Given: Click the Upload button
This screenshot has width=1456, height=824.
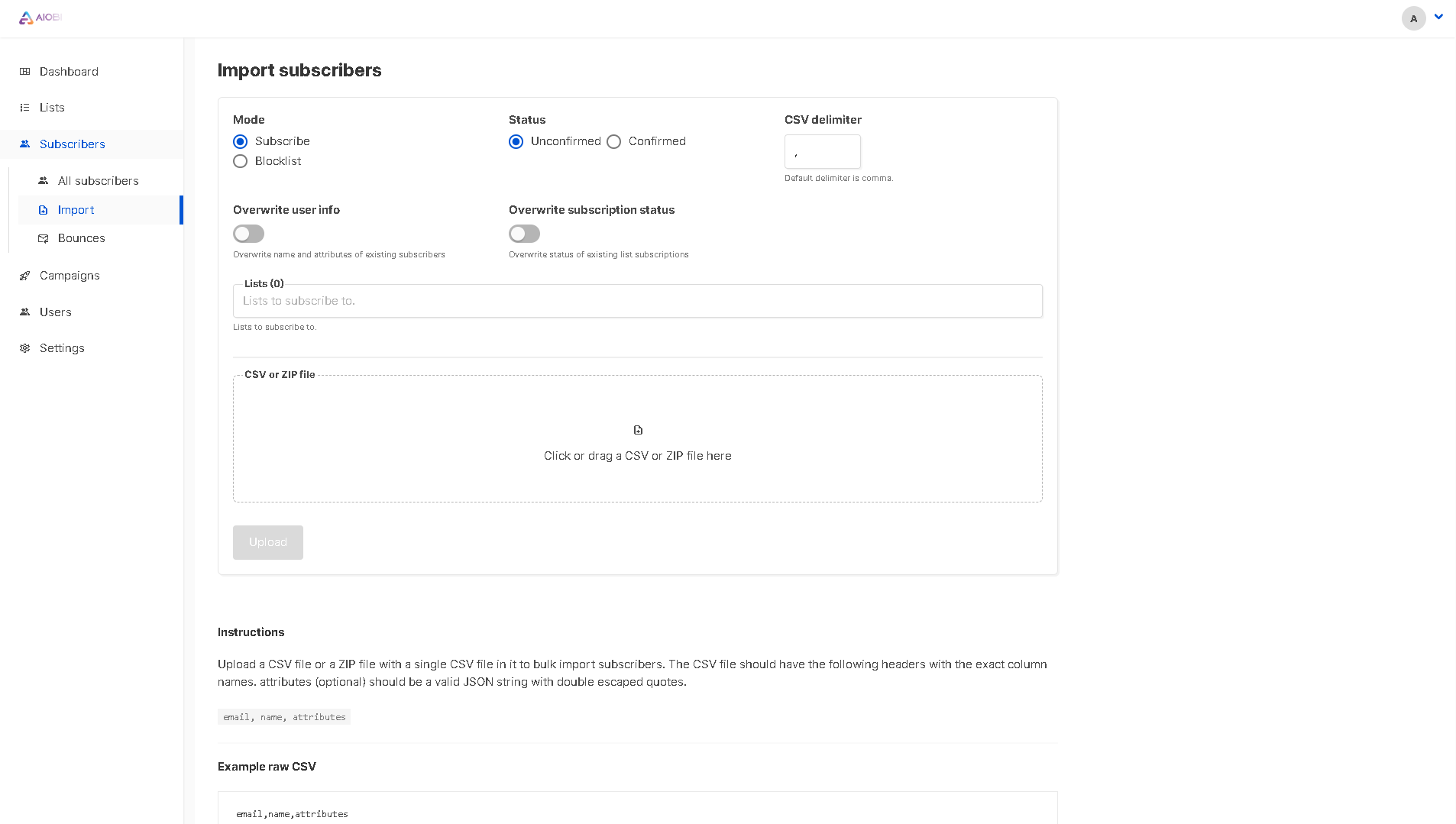Looking at the screenshot, I should coord(267,542).
